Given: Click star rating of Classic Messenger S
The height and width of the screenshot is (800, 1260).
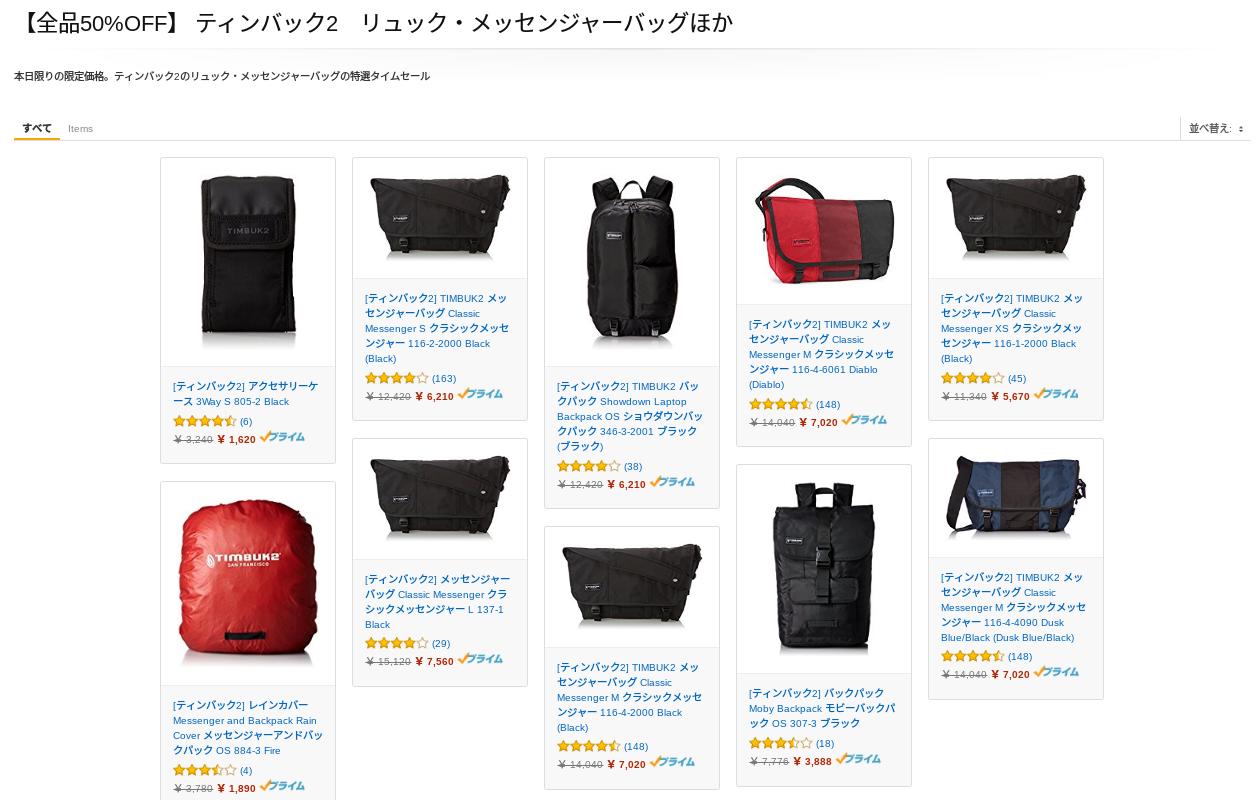Looking at the screenshot, I should (397, 378).
